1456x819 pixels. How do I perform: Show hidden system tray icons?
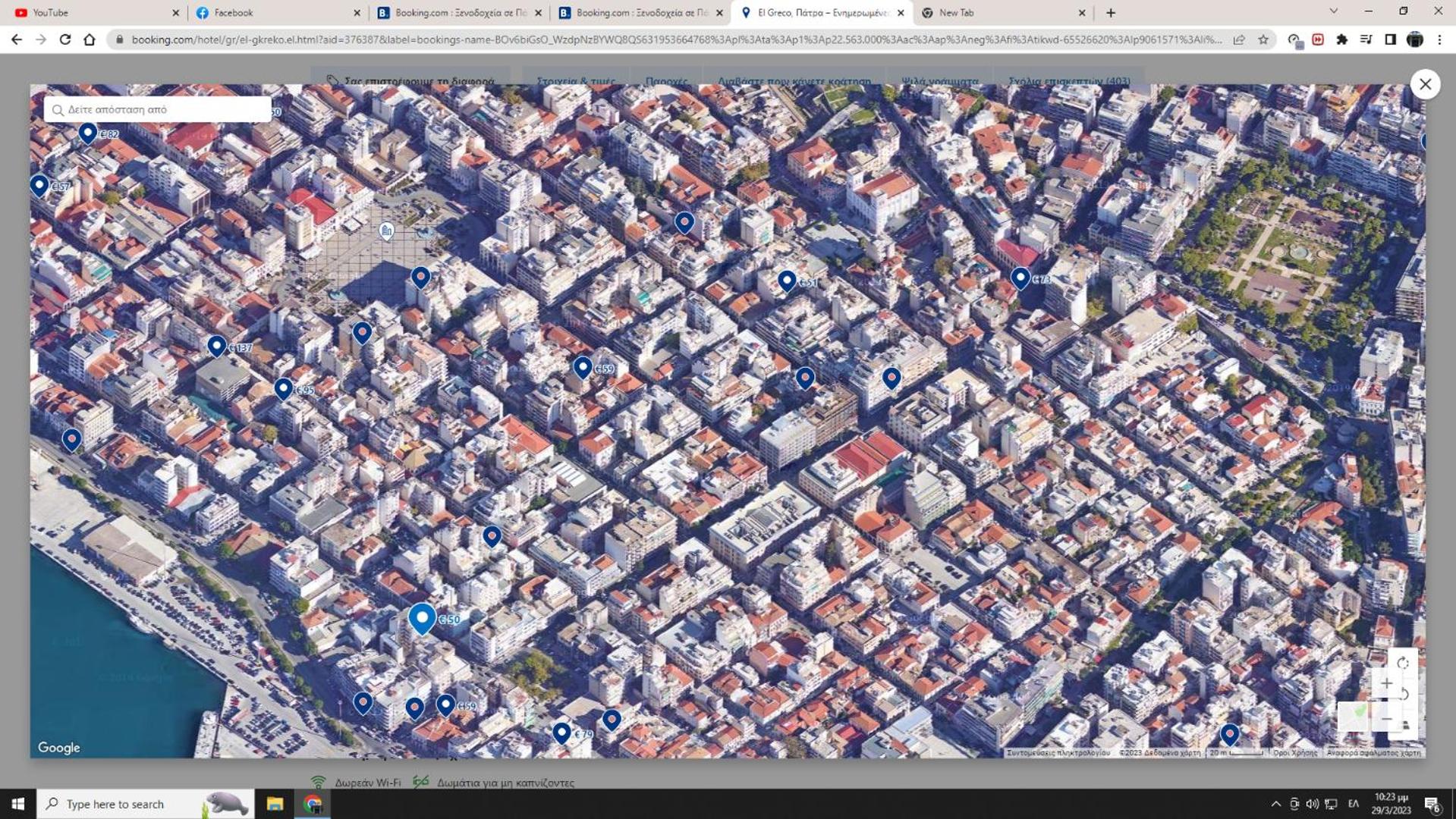[x=1275, y=804]
